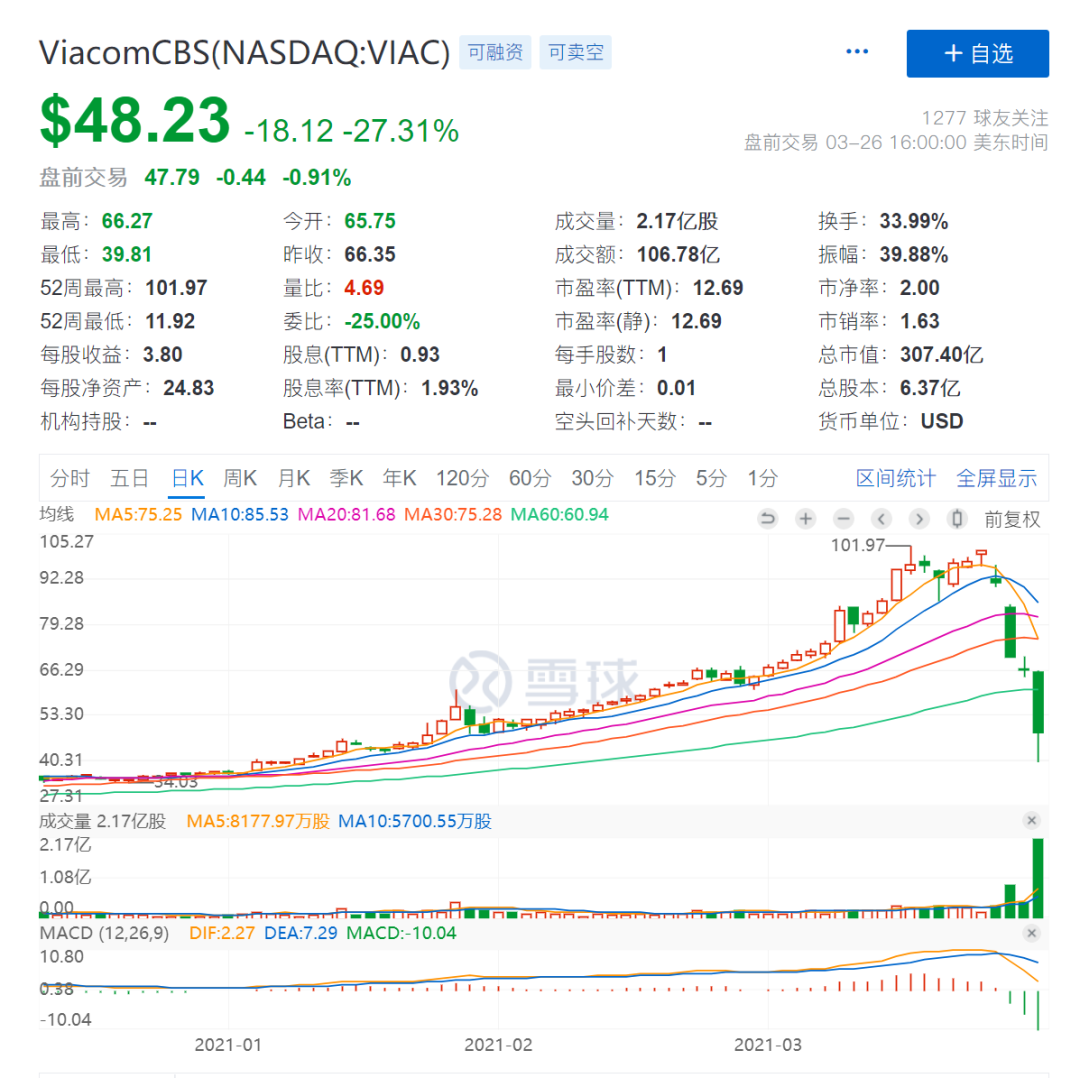Pan chart right with right chevron icon

coord(919,518)
